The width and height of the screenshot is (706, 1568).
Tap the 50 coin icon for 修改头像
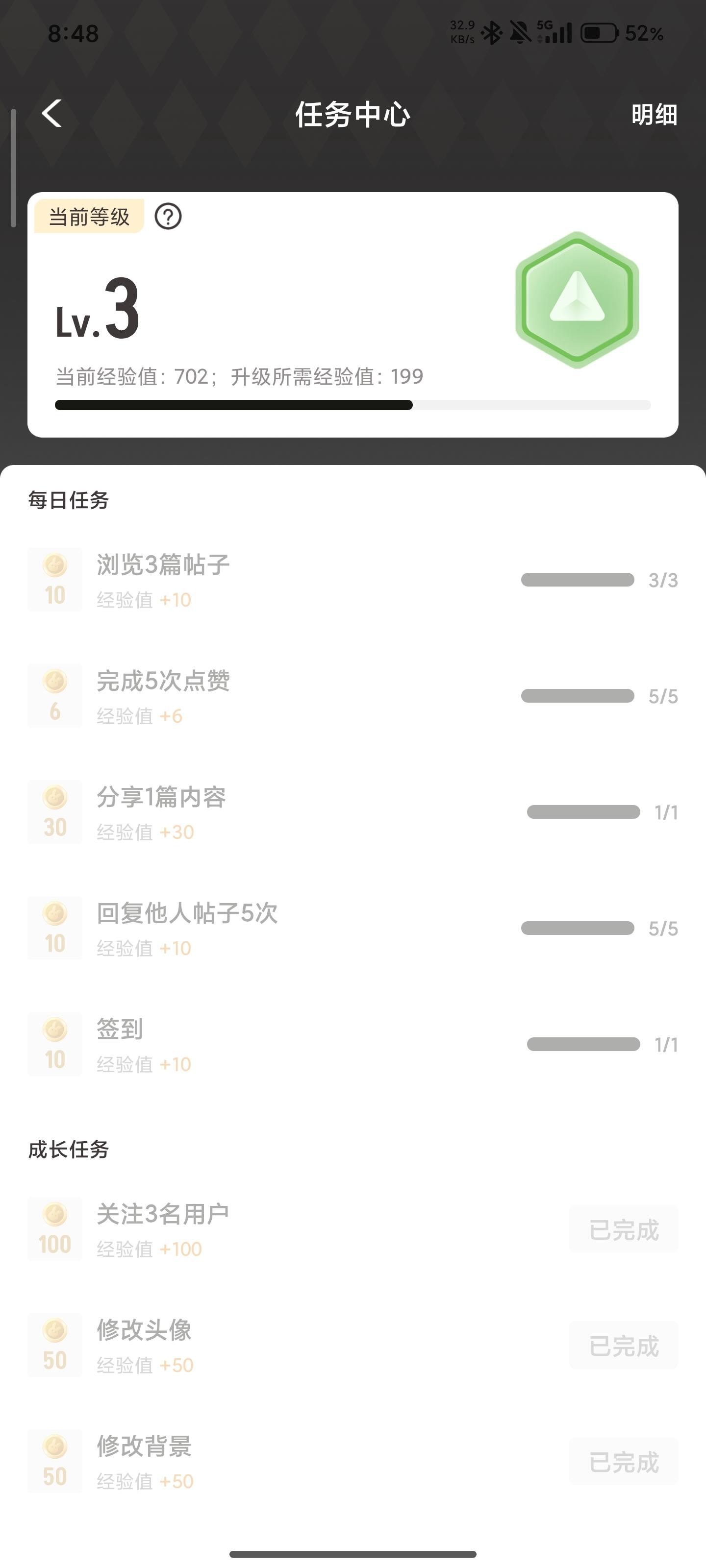(x=55, y=1345)
